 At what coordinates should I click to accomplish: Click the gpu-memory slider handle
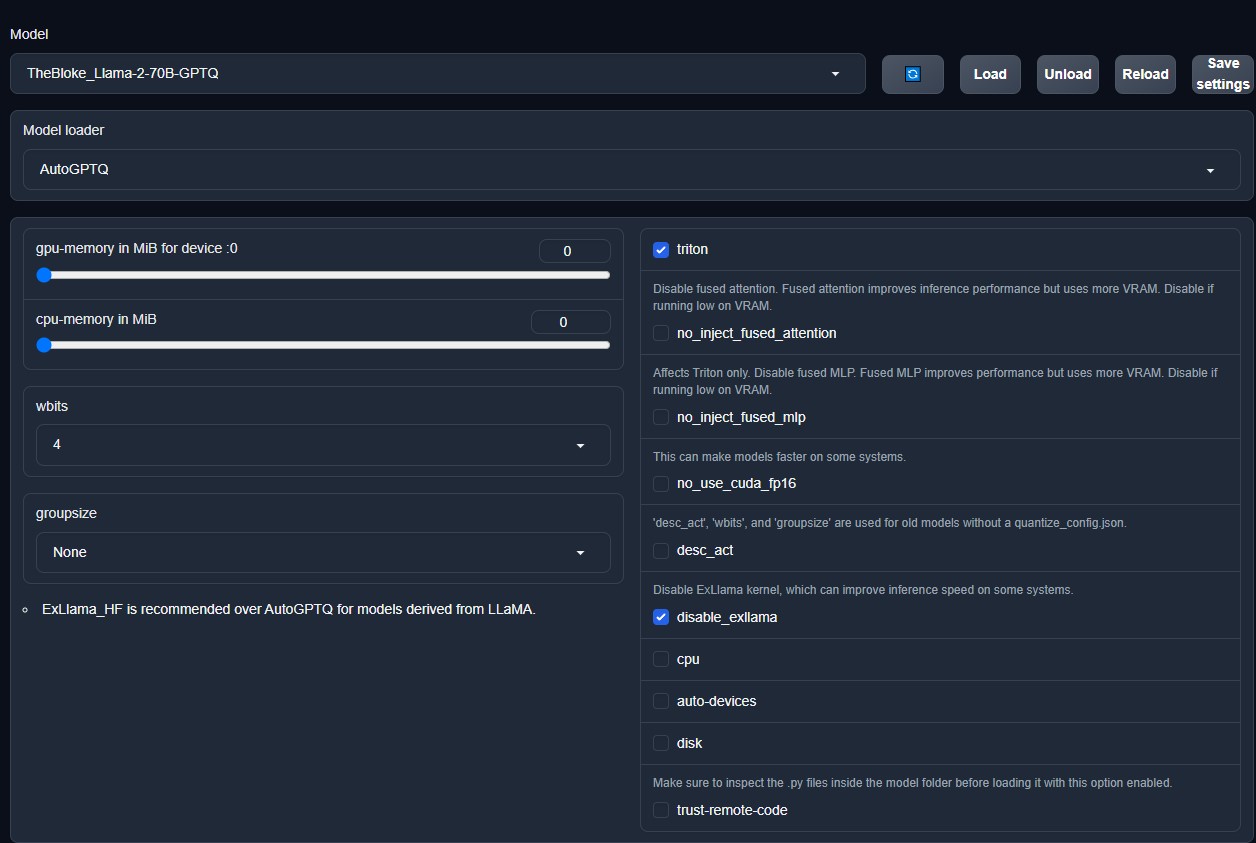pos(44,275)
